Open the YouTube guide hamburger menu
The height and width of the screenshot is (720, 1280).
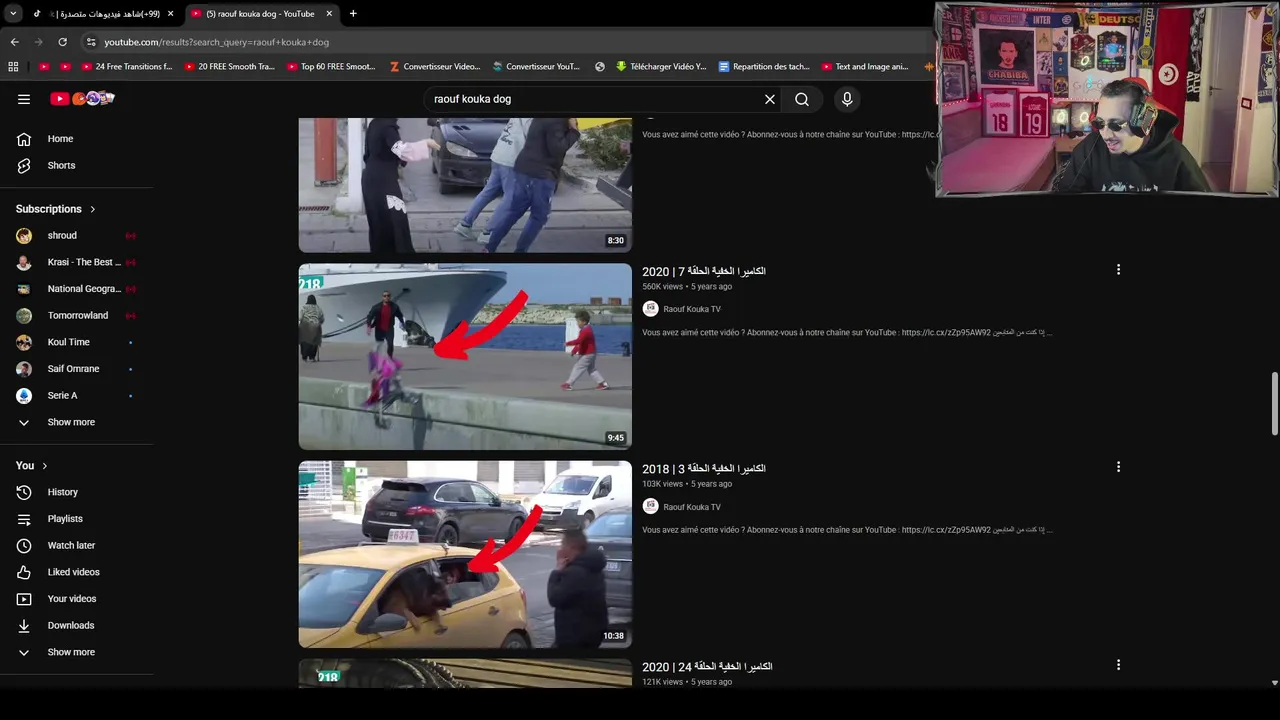point(24,99)
